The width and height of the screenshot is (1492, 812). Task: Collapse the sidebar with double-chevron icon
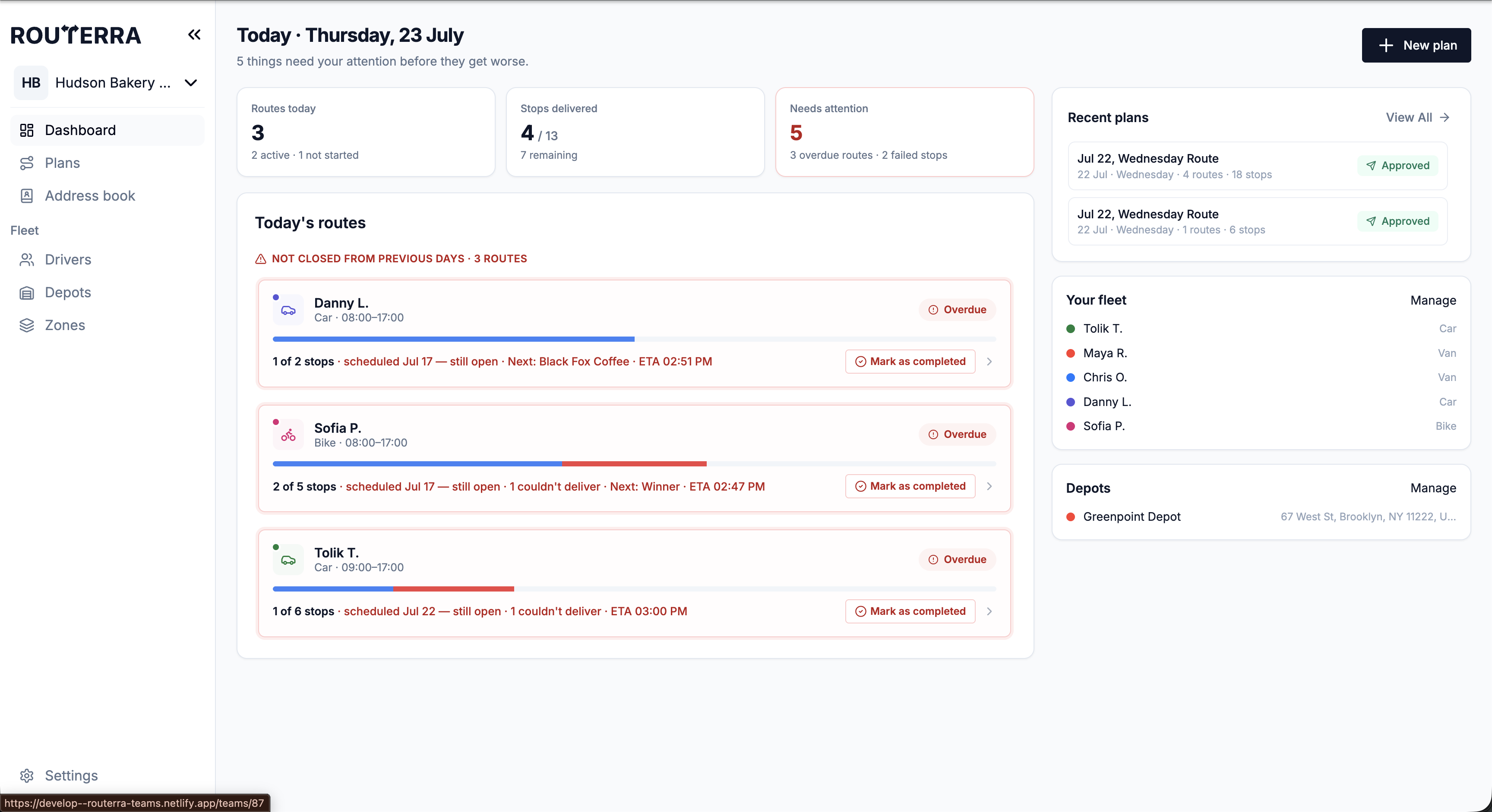pos(194,35)
